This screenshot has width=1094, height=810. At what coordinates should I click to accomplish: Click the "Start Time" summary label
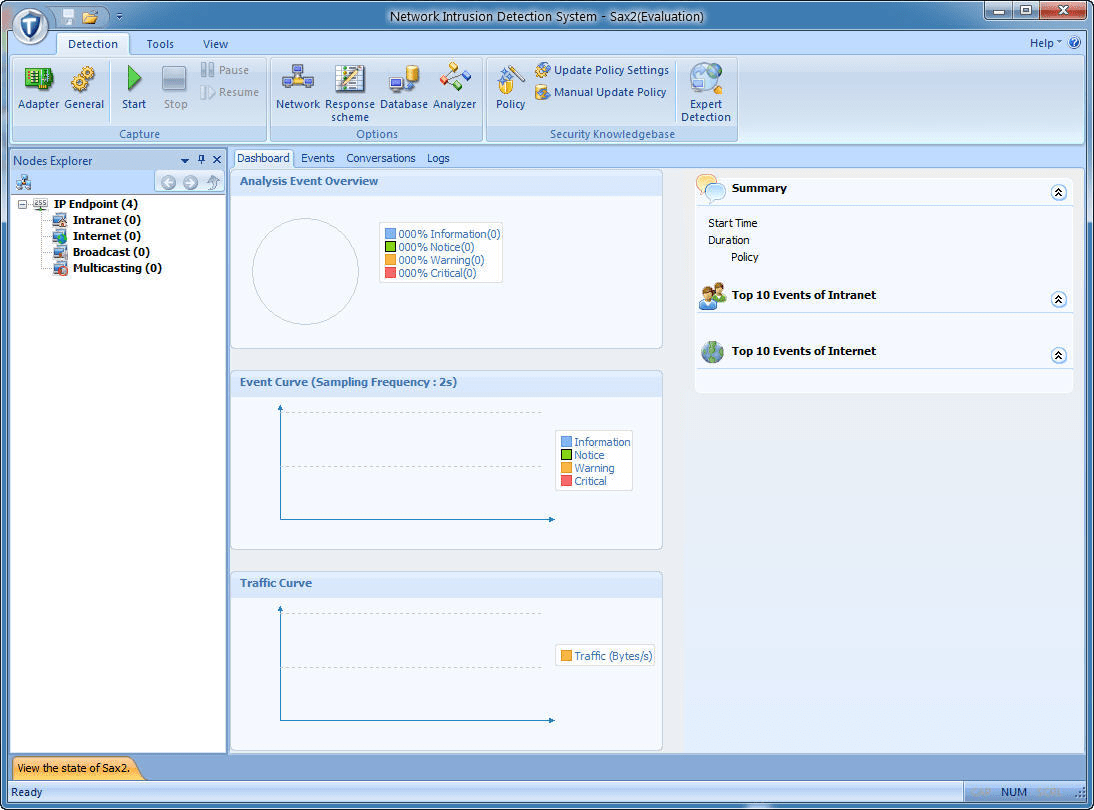click(732, 223)
